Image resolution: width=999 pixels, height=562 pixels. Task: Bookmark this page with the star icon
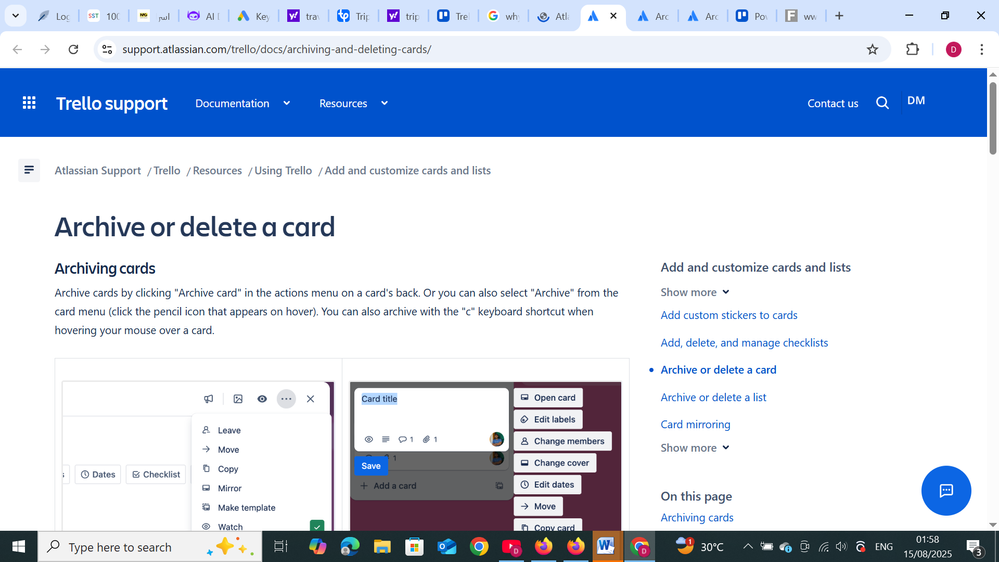[872, 49]
